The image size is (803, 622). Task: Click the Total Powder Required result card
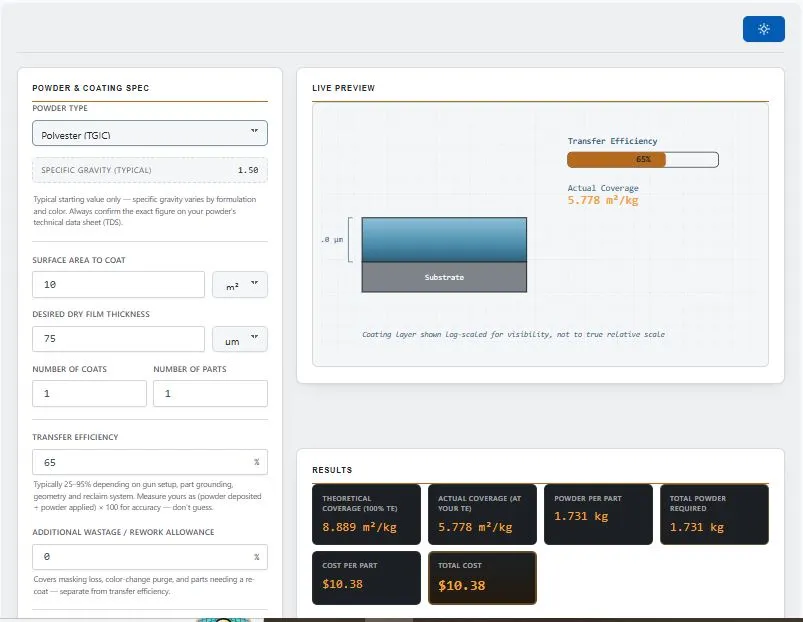tap(714, 514)
